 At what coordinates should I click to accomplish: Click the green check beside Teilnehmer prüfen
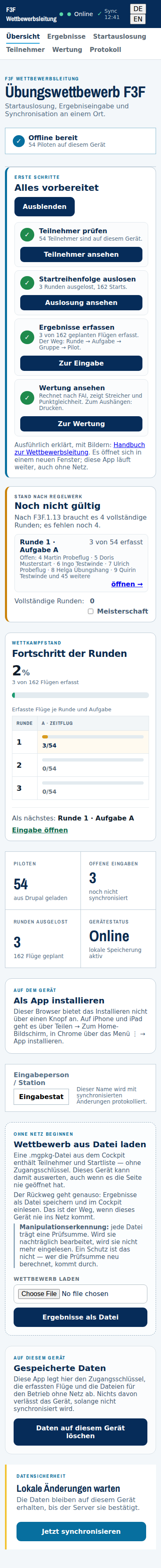27,234
